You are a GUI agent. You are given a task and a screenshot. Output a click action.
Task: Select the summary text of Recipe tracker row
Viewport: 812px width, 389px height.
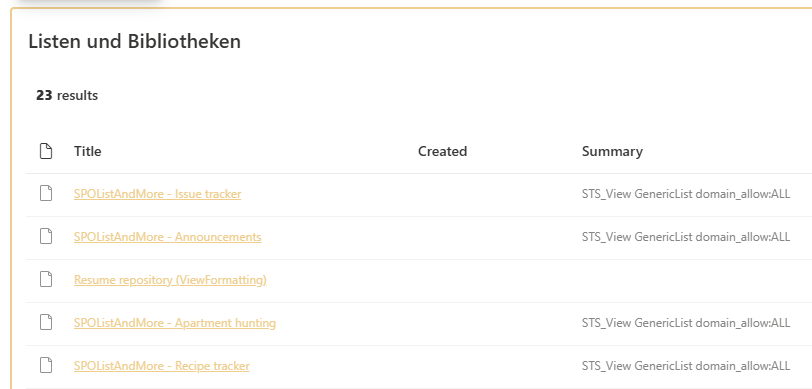[686, 366]
